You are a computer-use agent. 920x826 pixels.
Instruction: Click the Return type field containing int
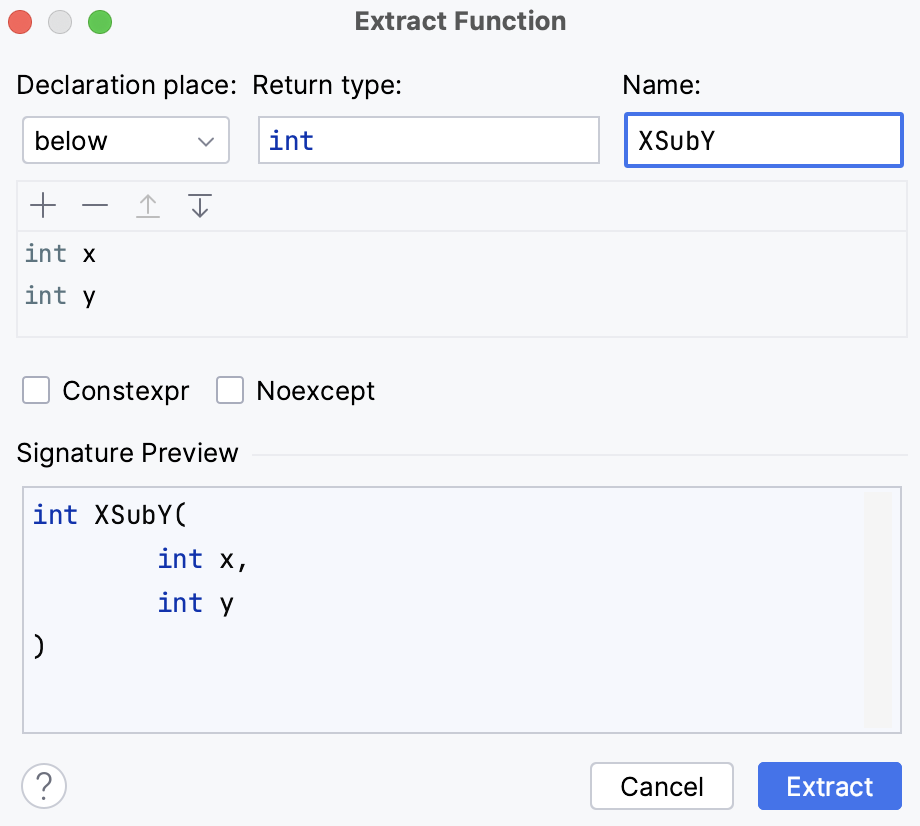[428, 140]
